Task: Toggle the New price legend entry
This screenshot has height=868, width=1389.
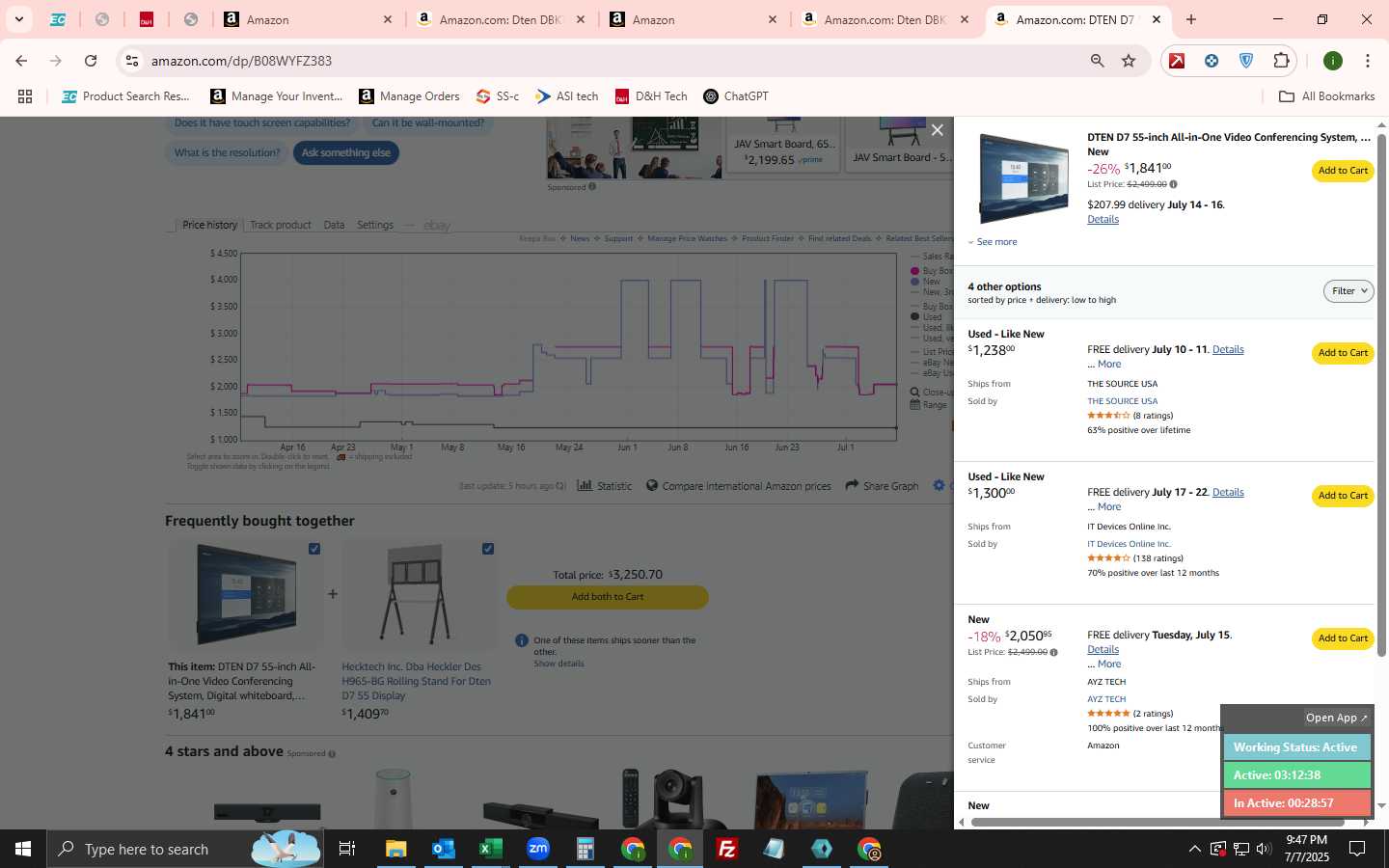Action: (925, 282)
